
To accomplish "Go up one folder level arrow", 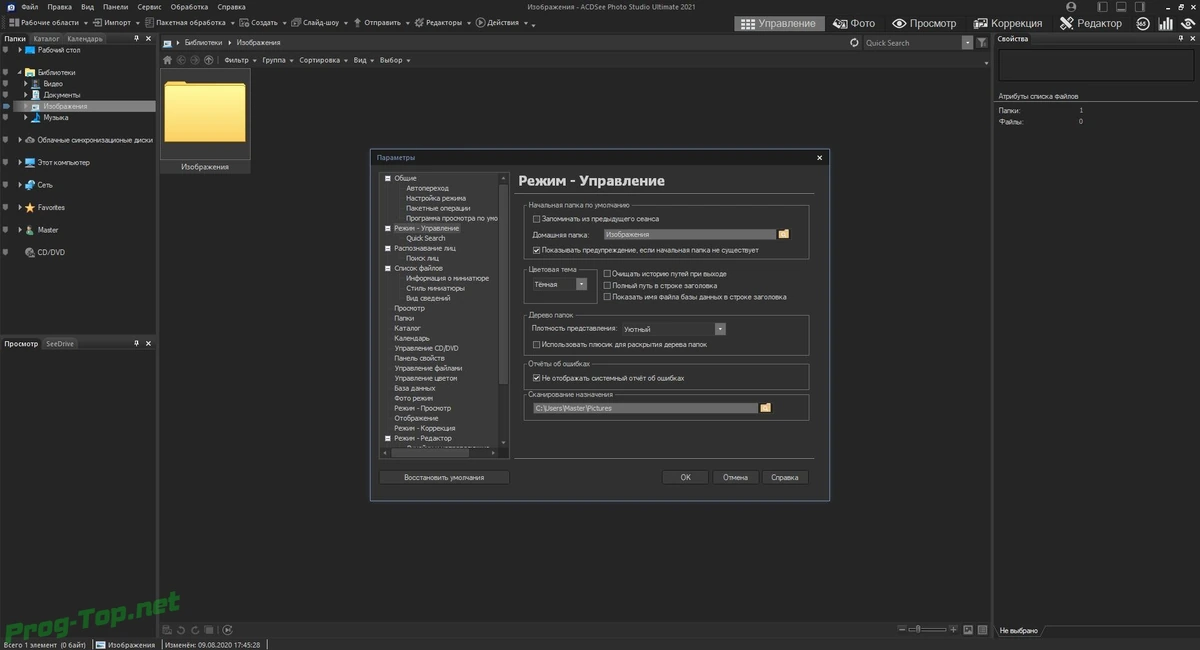I will 208,60.
